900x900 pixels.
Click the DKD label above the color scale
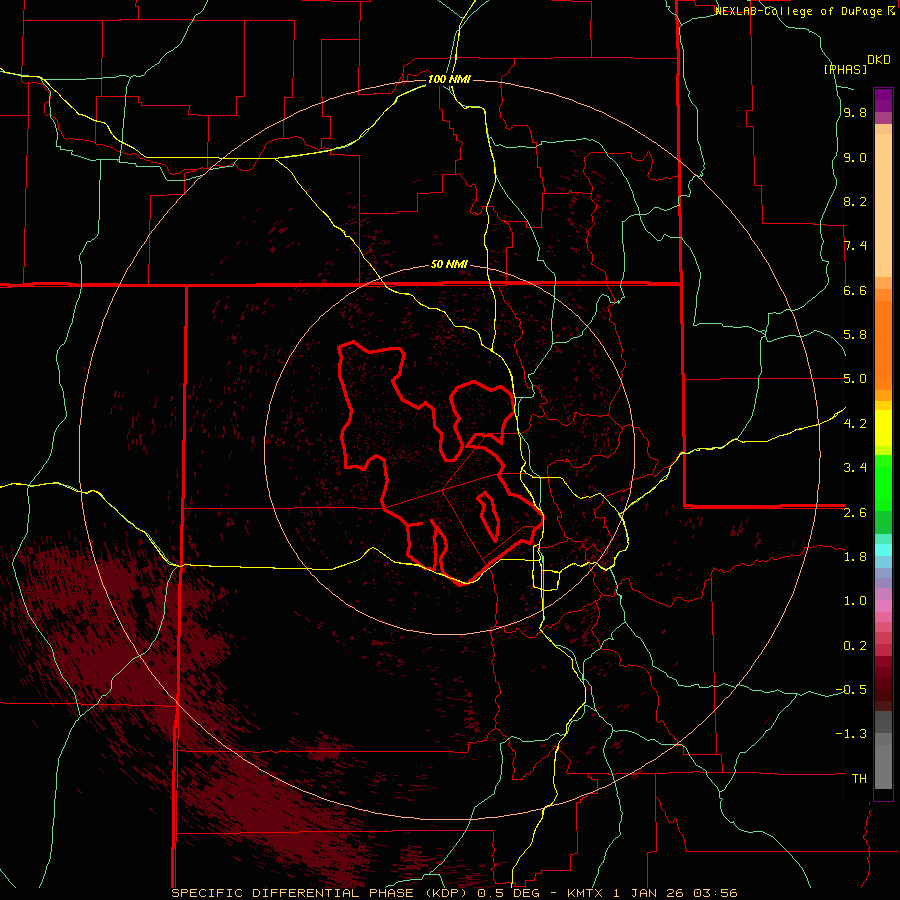[879, 60]
